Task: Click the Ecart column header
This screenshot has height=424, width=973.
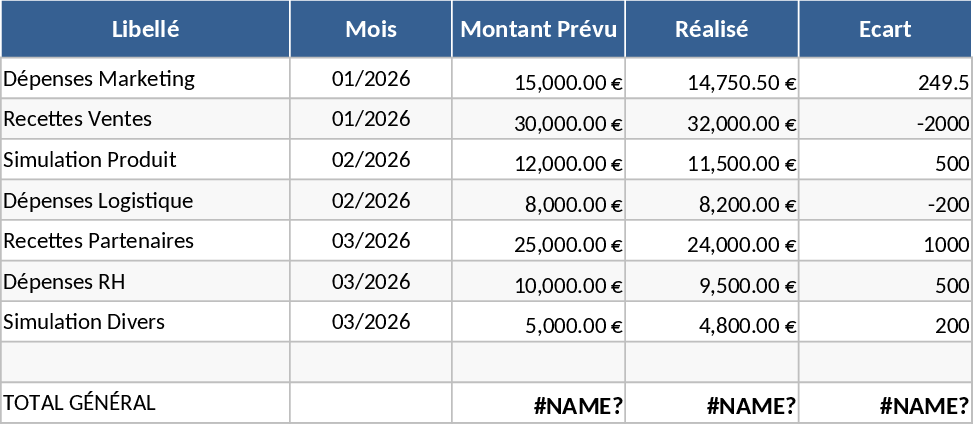Action: click(885, 29)
